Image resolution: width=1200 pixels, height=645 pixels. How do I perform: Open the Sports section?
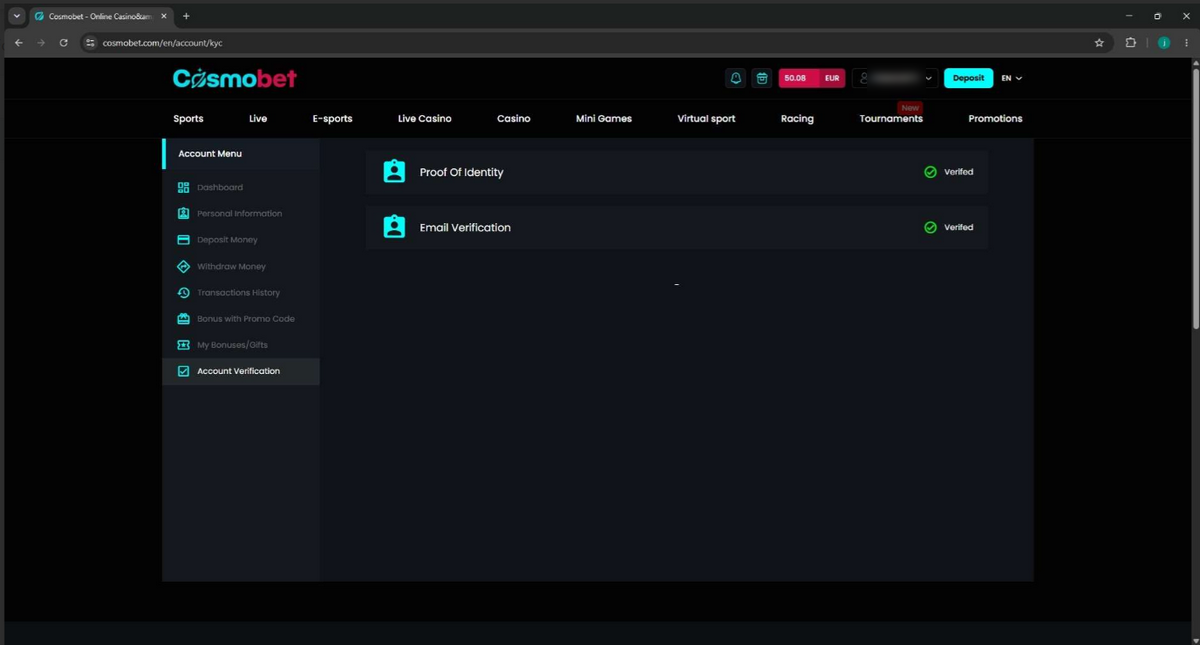click(188, 118)
